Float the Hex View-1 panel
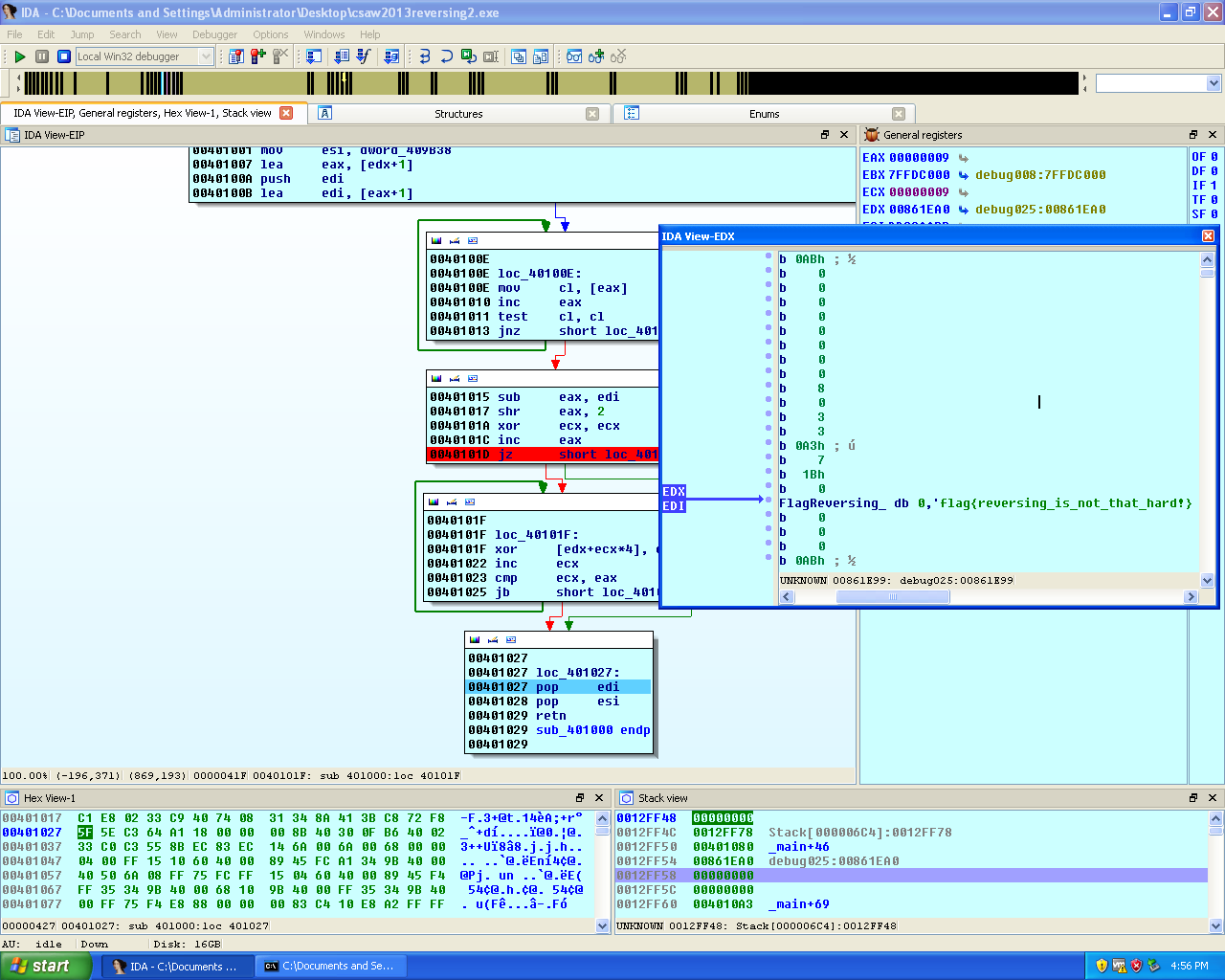The image size is (1225, 980). pos(580,798)
